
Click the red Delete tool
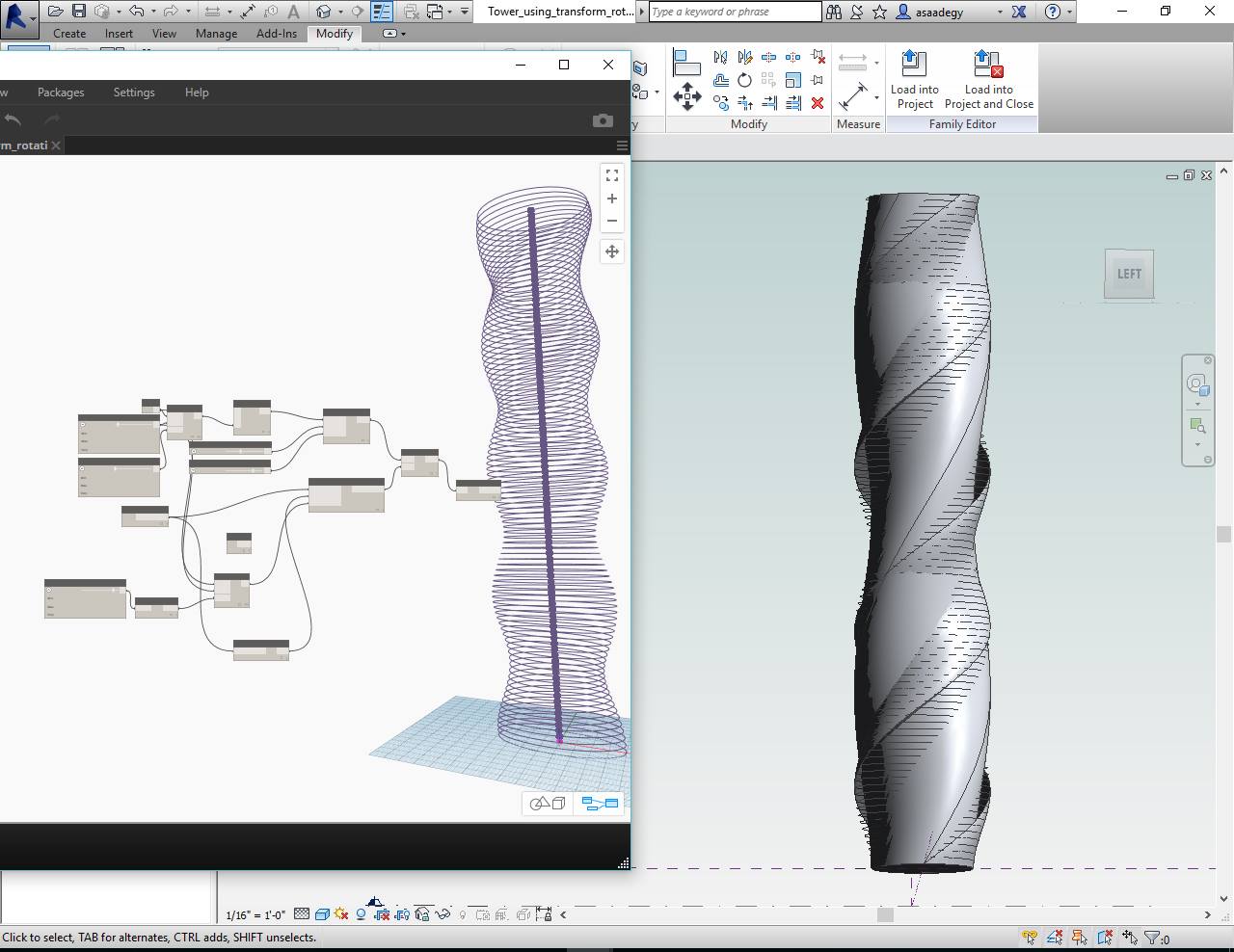818,102
